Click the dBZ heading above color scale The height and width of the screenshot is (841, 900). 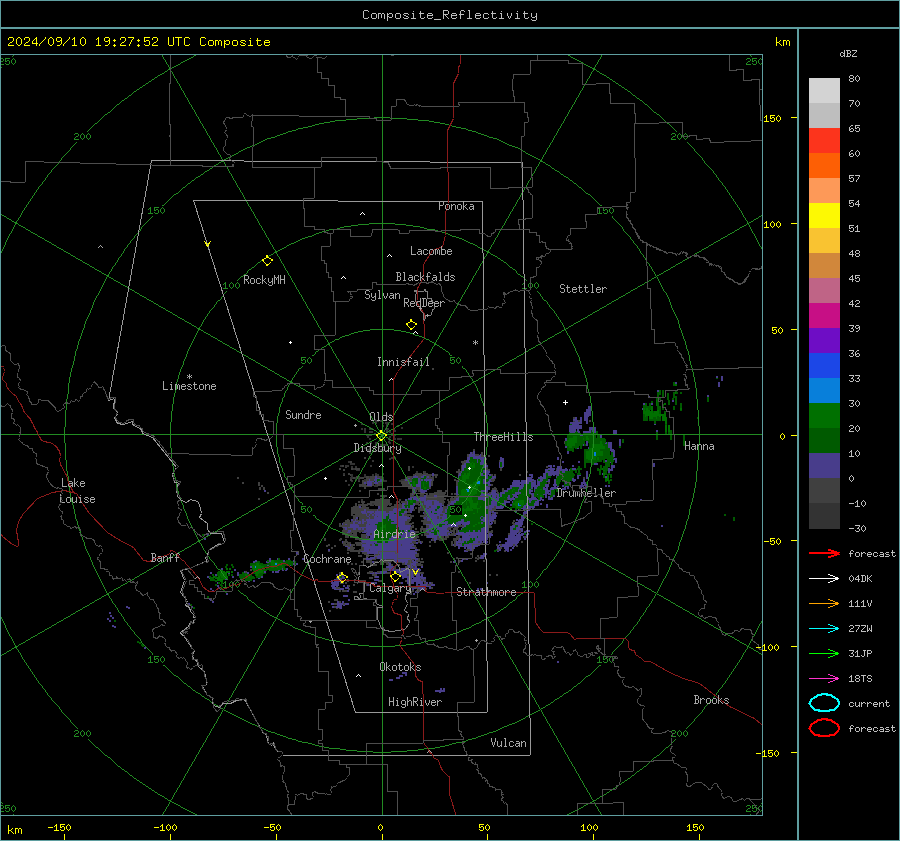tap(848, 53)
